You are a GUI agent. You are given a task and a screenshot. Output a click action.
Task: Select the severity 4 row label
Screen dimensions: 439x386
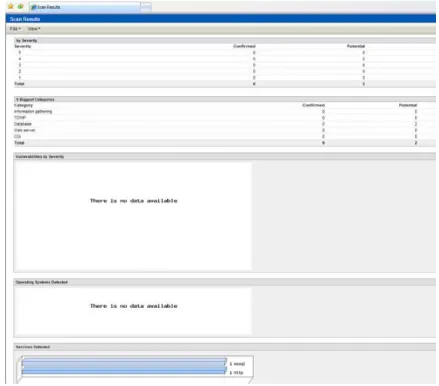tap(20, 59)
